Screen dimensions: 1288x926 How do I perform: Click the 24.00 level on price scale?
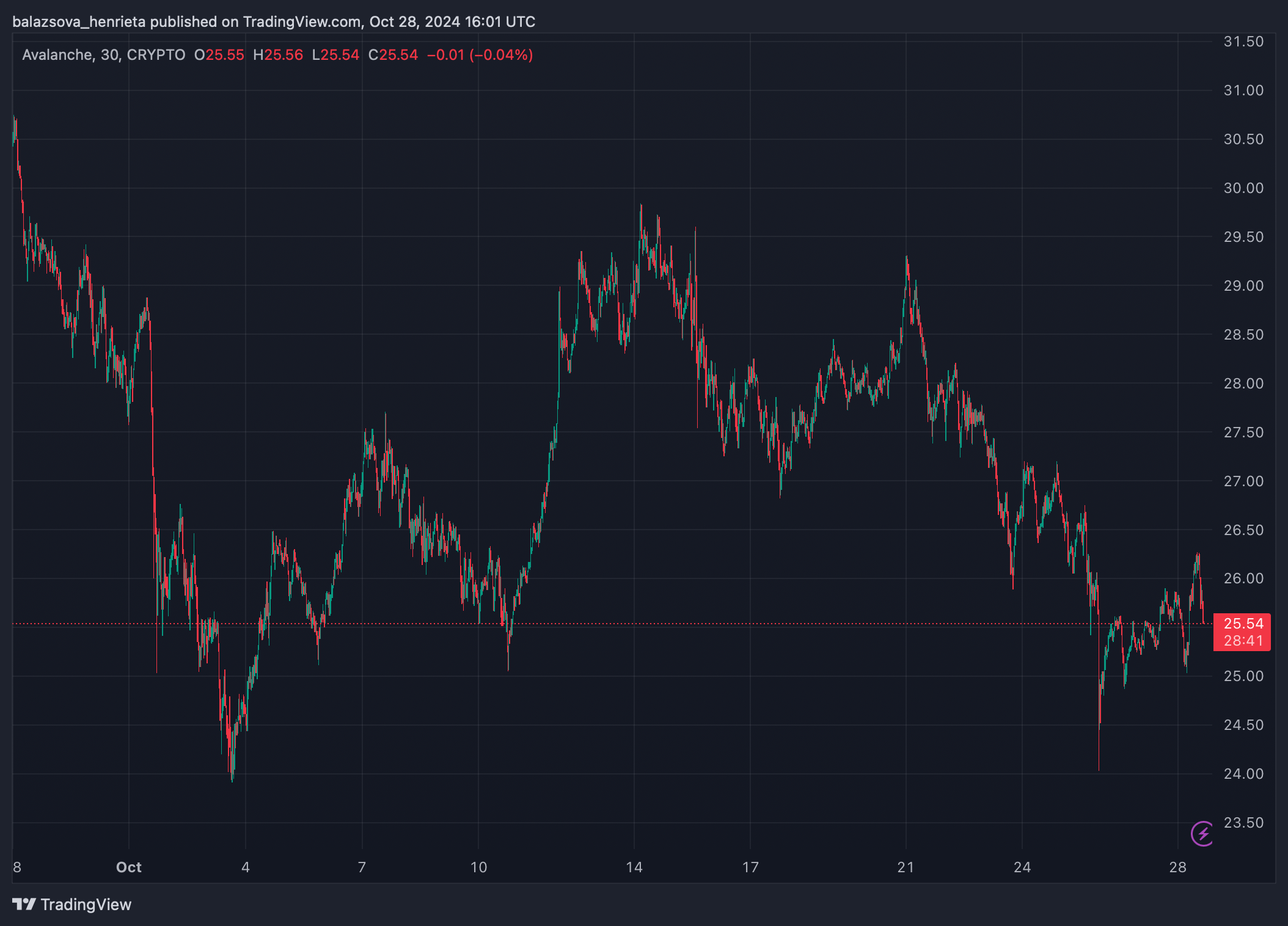tap(1243, 774)
